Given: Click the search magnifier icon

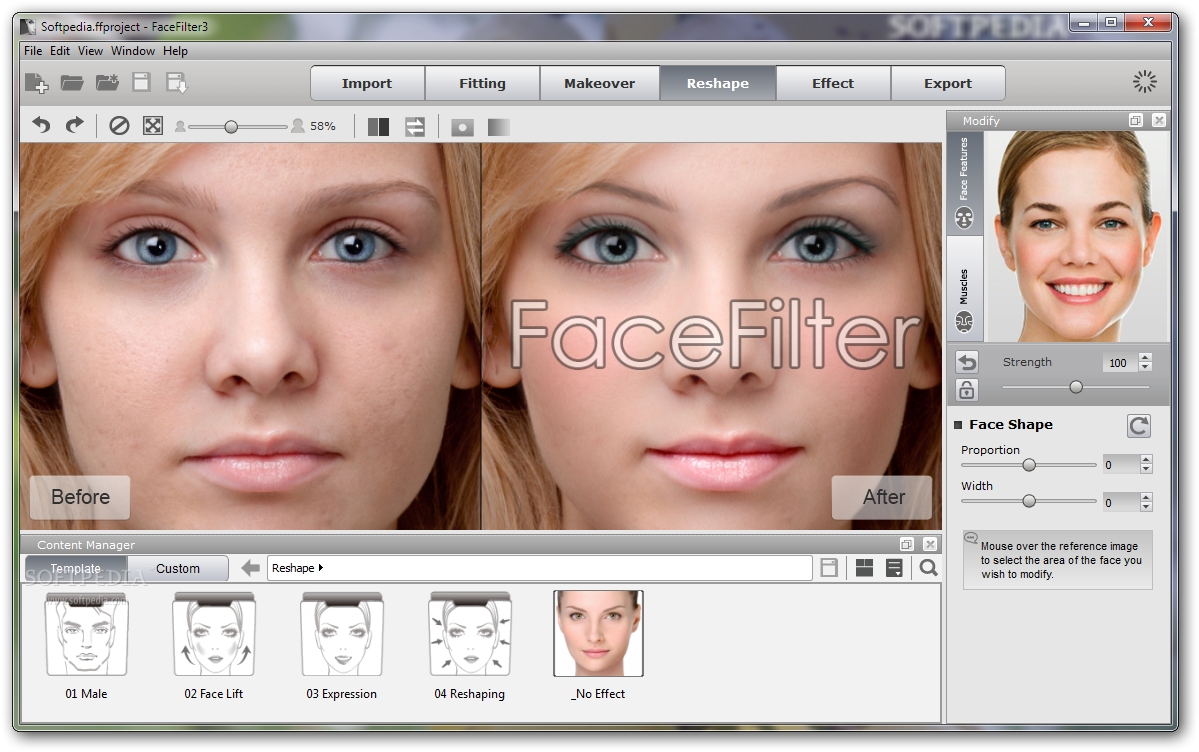Looking at the screenshot, I should pos(928,568).
